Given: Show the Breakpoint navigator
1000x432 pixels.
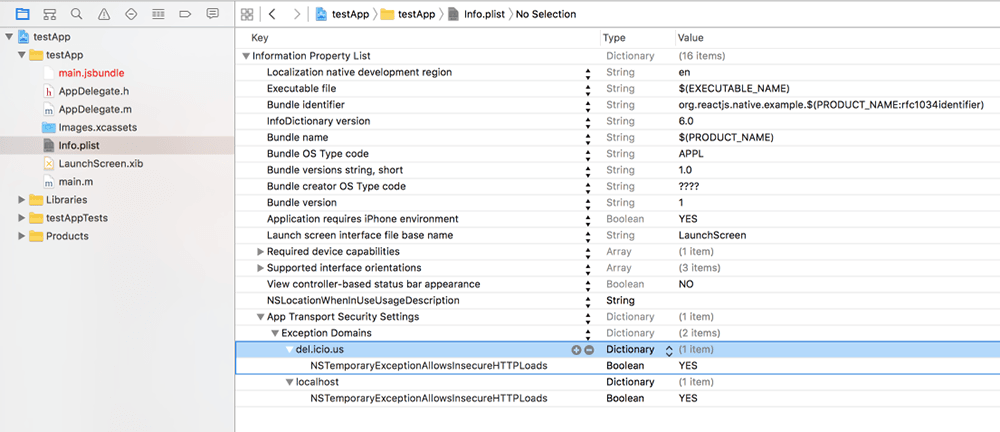Looking at the screenshot, I should pos(185,14).
